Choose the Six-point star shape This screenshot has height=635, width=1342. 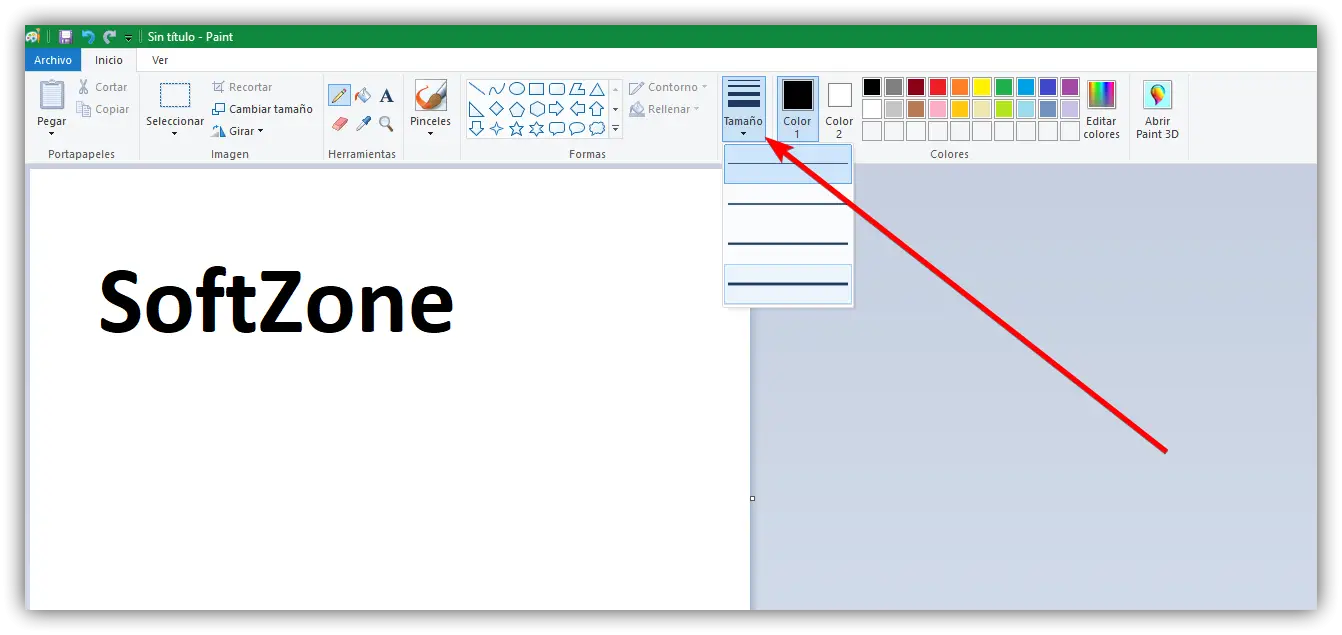[x=537, y=129]
